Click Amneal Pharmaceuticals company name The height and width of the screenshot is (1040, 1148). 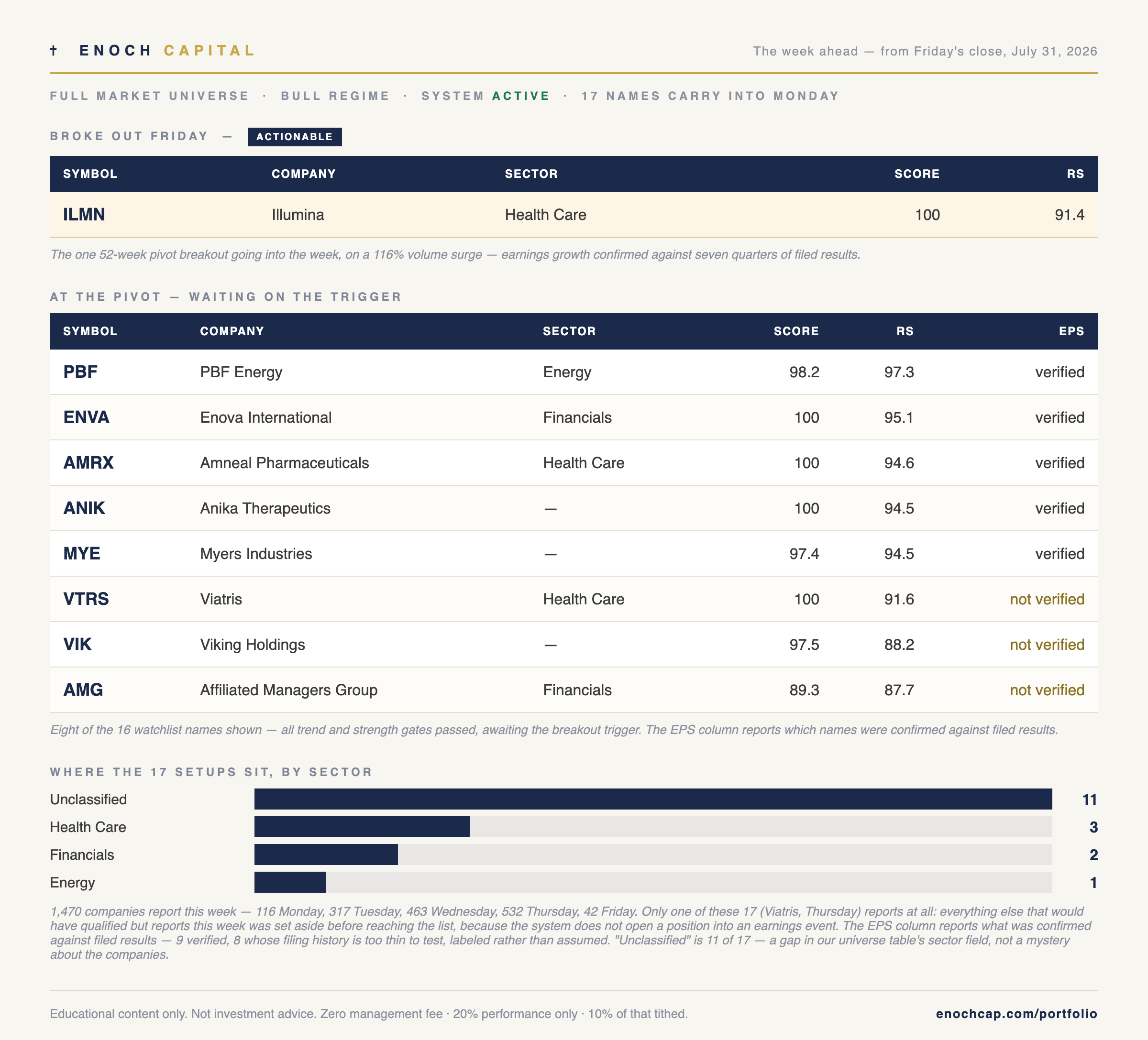pyautogui.click(x=284, y=463)
